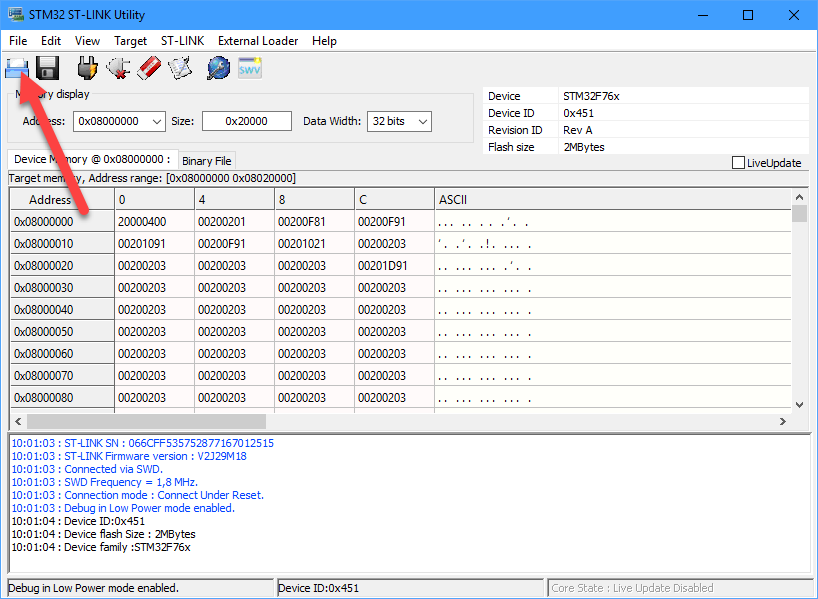Switch to the Binary File tab

click(207, 161)
